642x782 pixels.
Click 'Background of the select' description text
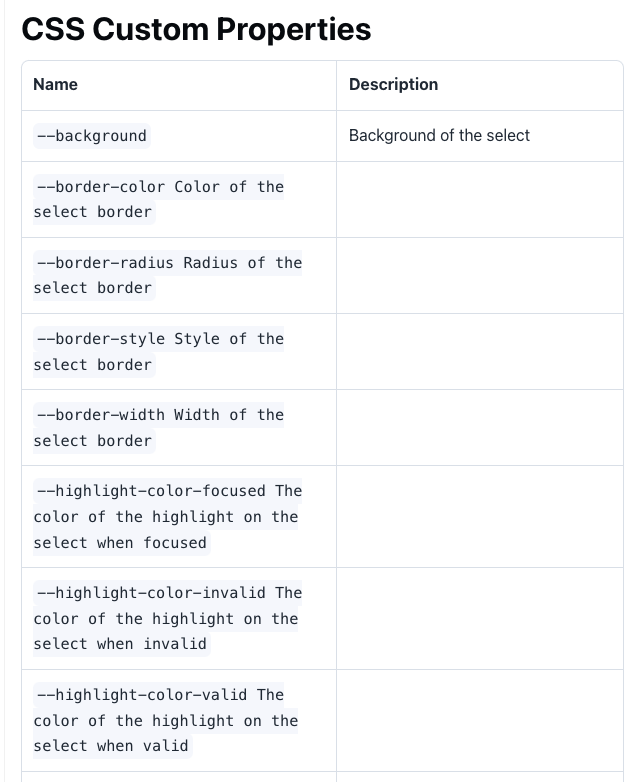[439, 135]
